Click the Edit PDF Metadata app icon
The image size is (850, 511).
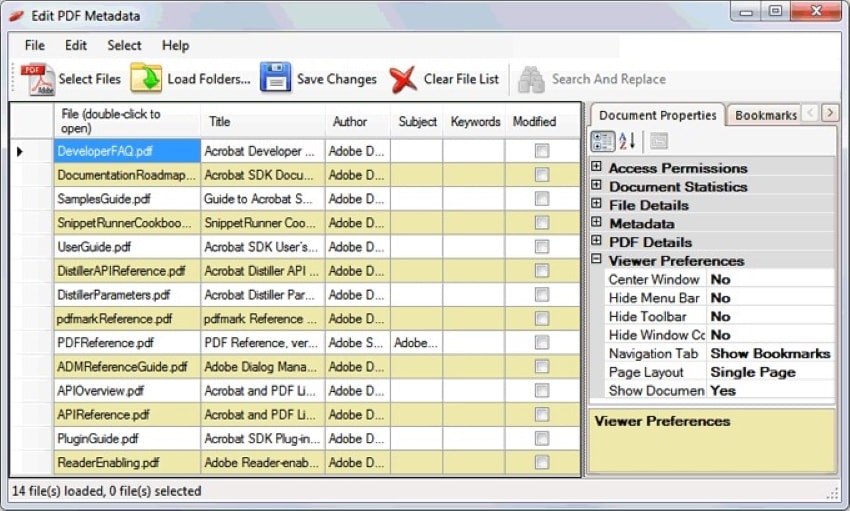coord(17,16)
